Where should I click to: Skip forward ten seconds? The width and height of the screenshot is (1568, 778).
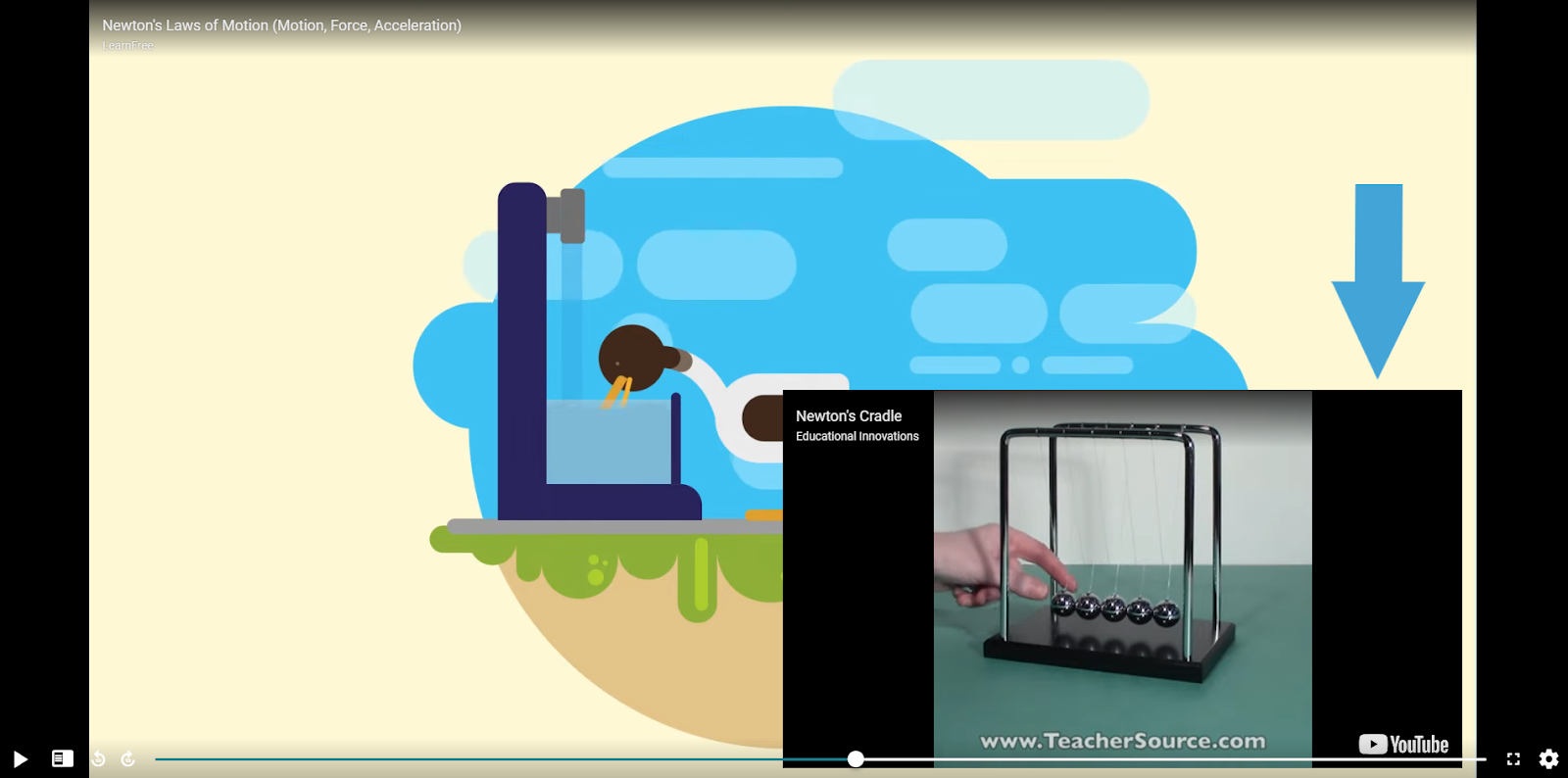coord(127,758)
